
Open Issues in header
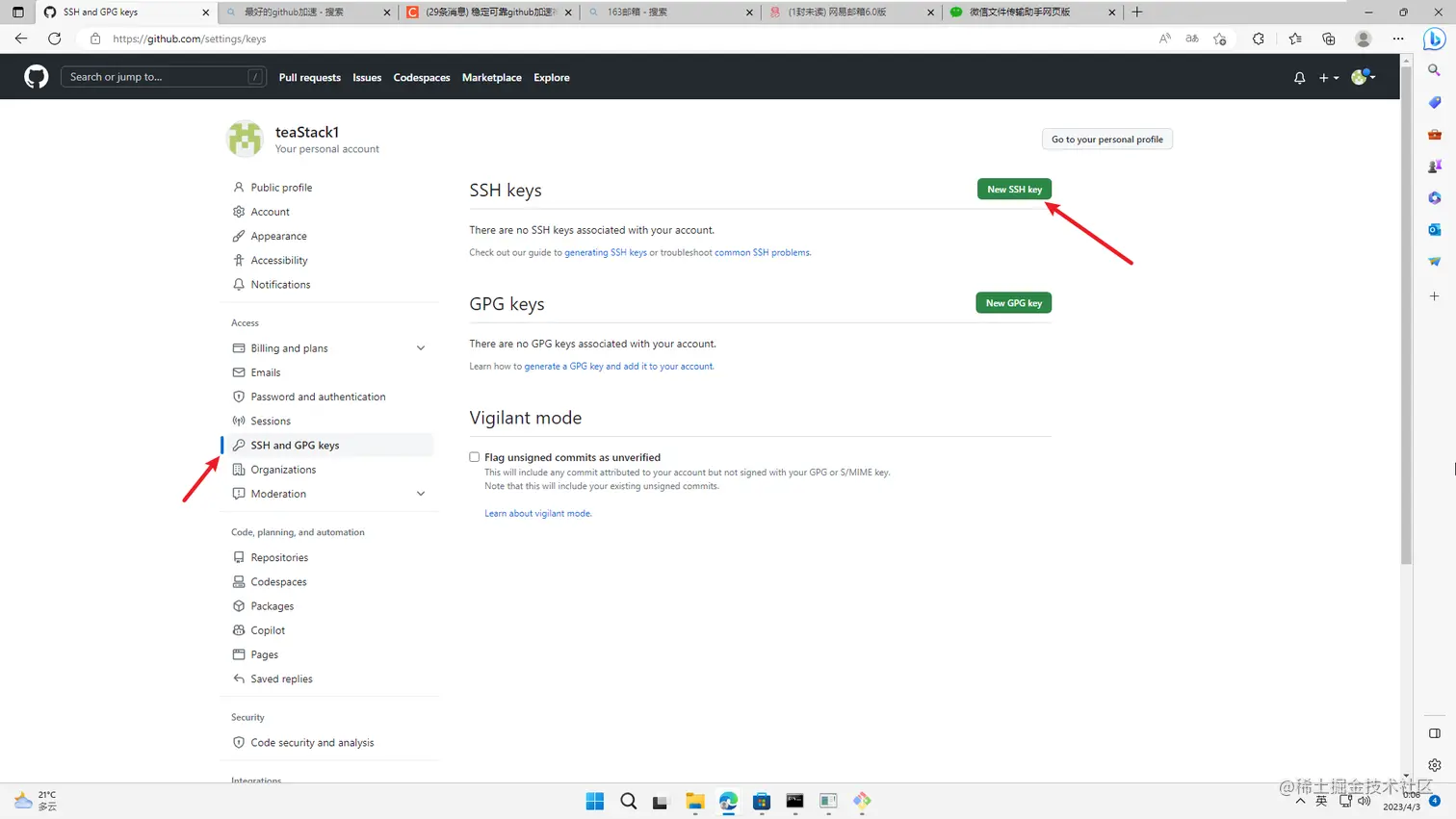(367, 78)
